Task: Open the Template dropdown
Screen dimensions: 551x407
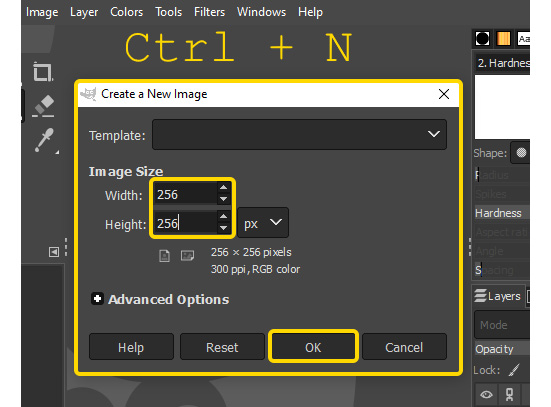Action: pyautogui.click(x=299, y=135)
